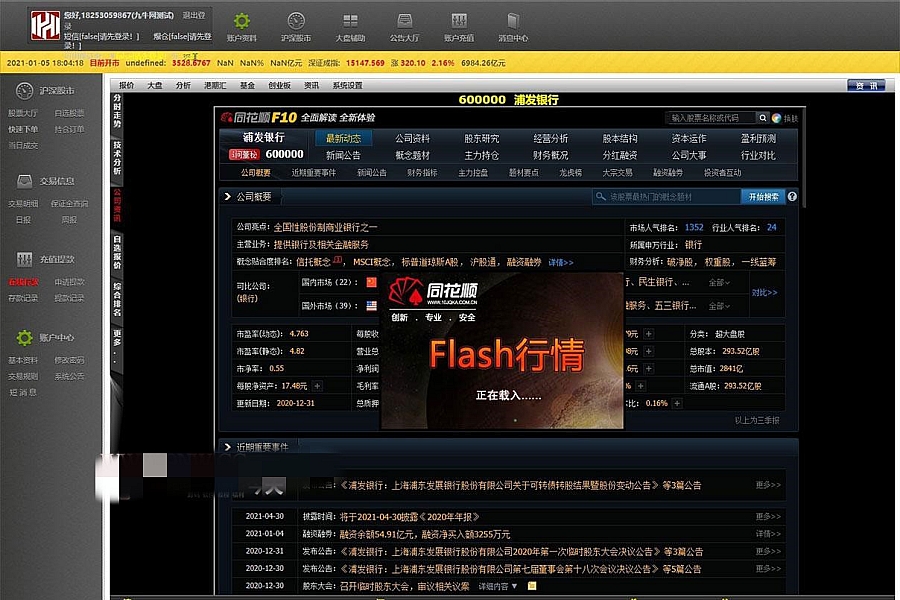This screenshot has height=600, width=900.
Task: Click the 开始搜索 button
Action: point(763,196)
